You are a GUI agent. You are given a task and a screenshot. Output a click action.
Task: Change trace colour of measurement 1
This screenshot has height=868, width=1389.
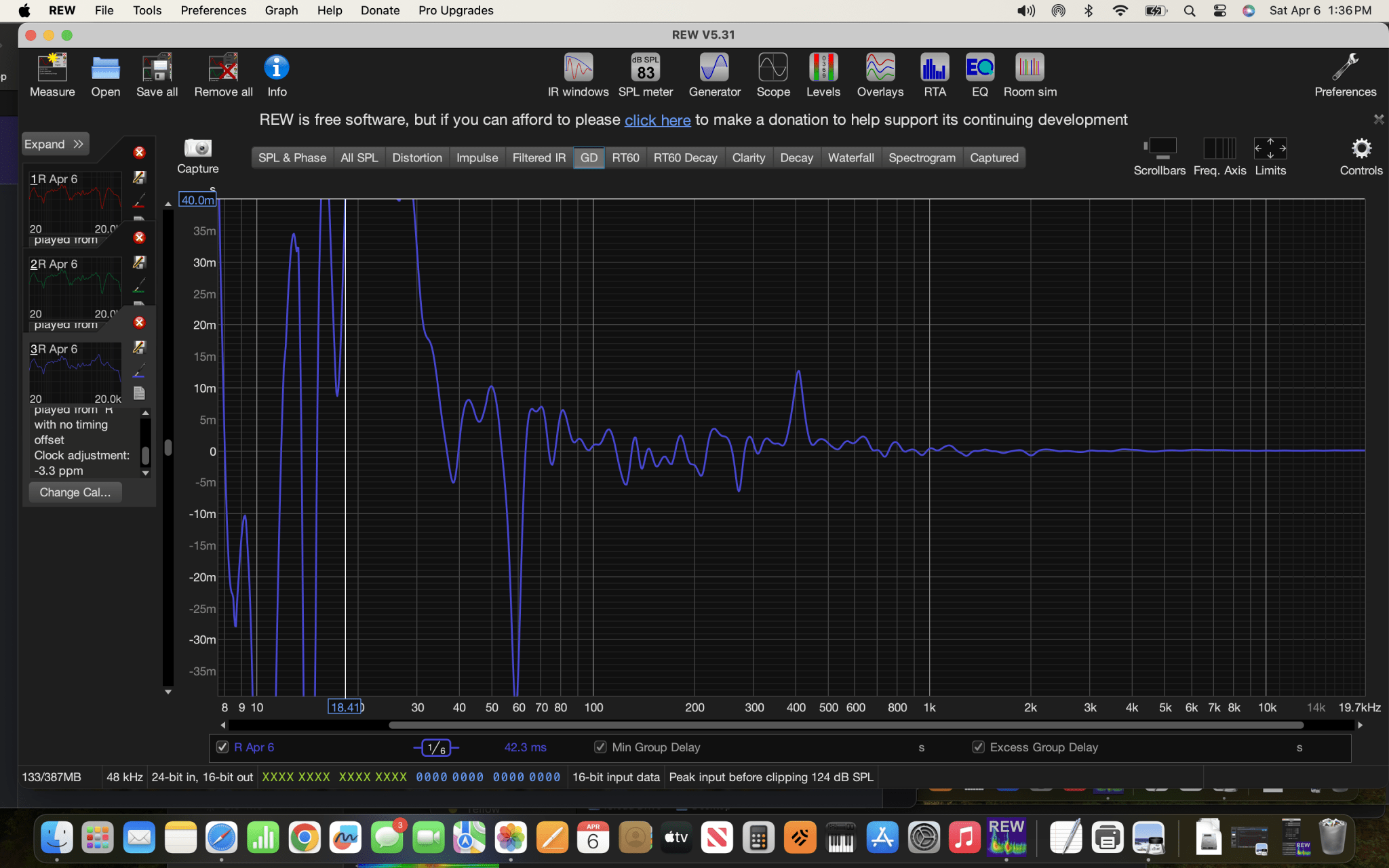(x=139, y=201)
